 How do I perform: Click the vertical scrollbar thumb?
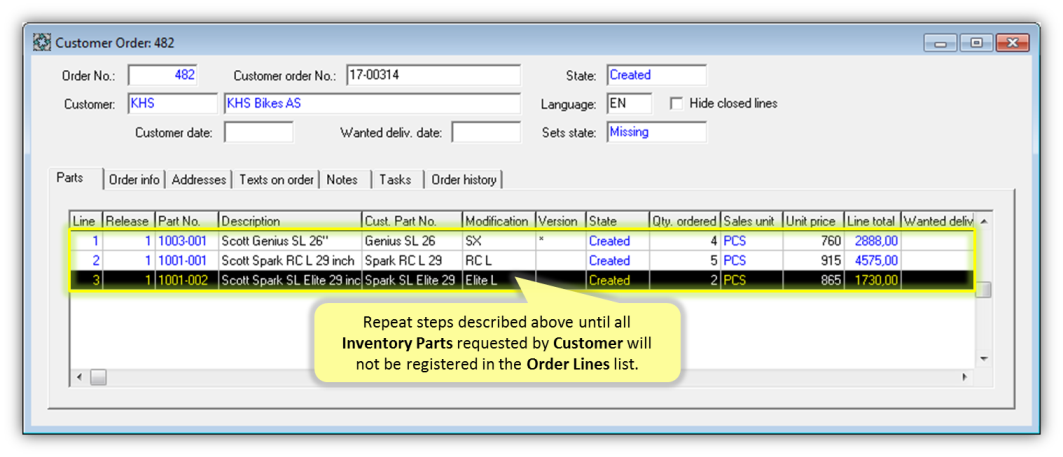coord(984,290)
